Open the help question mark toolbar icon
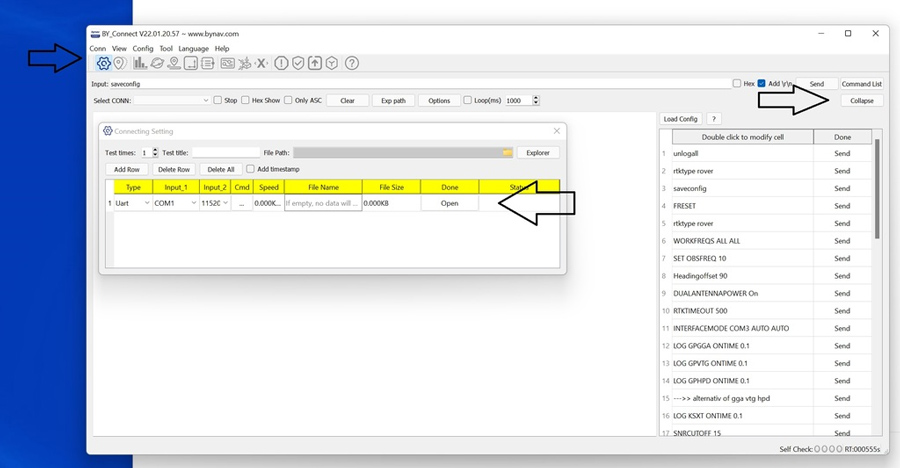This screenshot has width=900, height=468. (x=352, y=63)
